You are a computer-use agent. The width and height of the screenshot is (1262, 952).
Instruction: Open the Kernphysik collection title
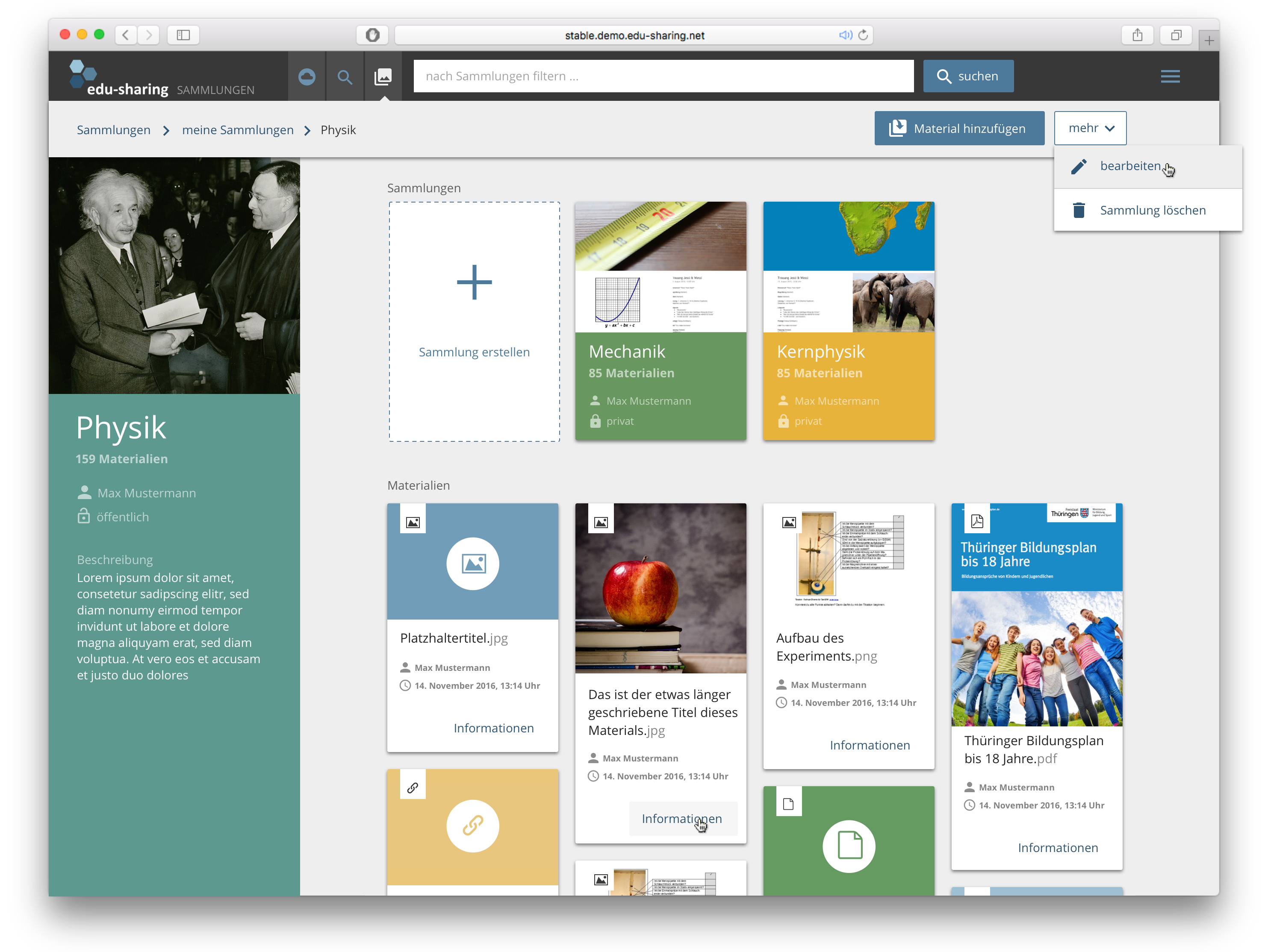[820, 351]
